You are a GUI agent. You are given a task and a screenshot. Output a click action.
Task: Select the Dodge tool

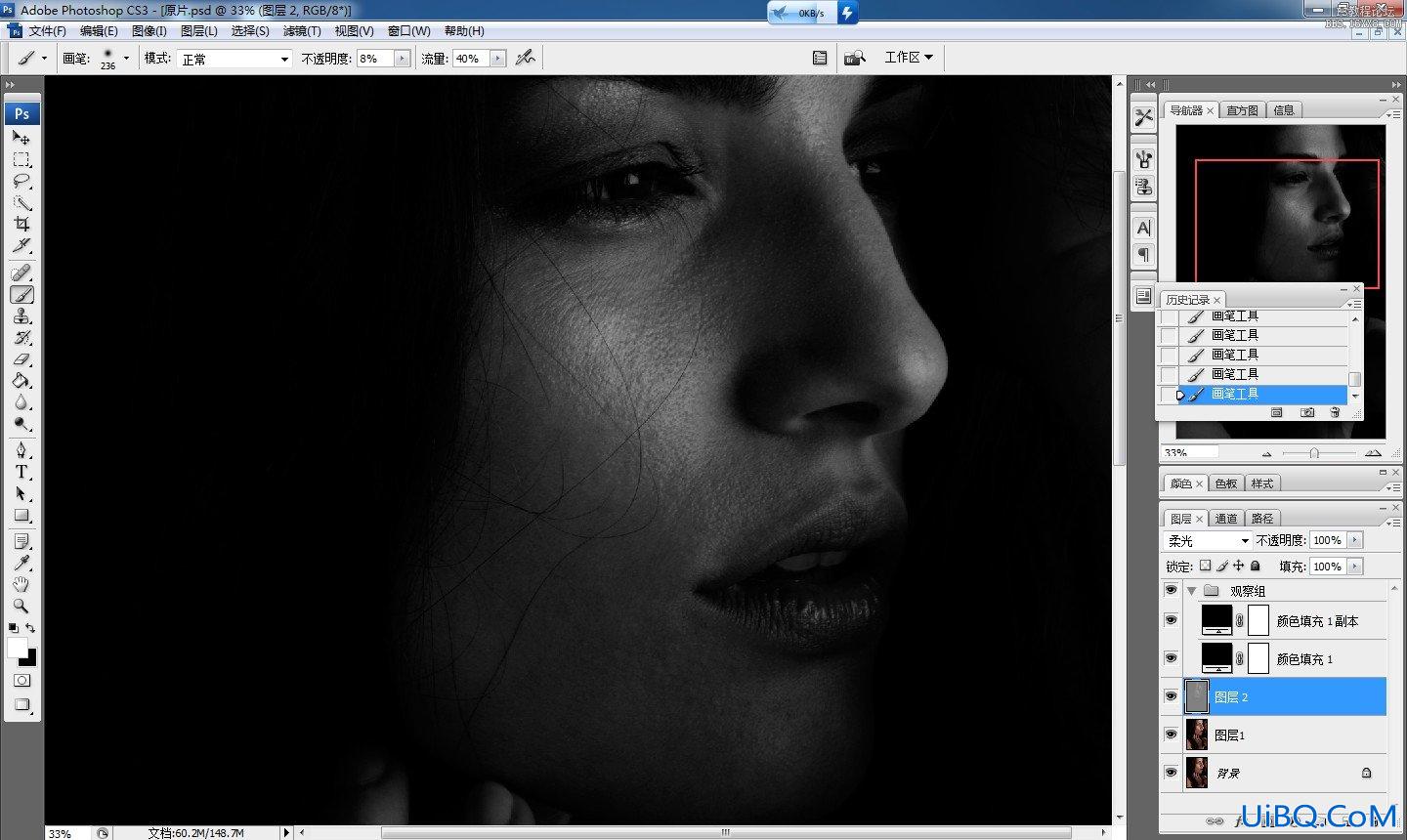21,423
